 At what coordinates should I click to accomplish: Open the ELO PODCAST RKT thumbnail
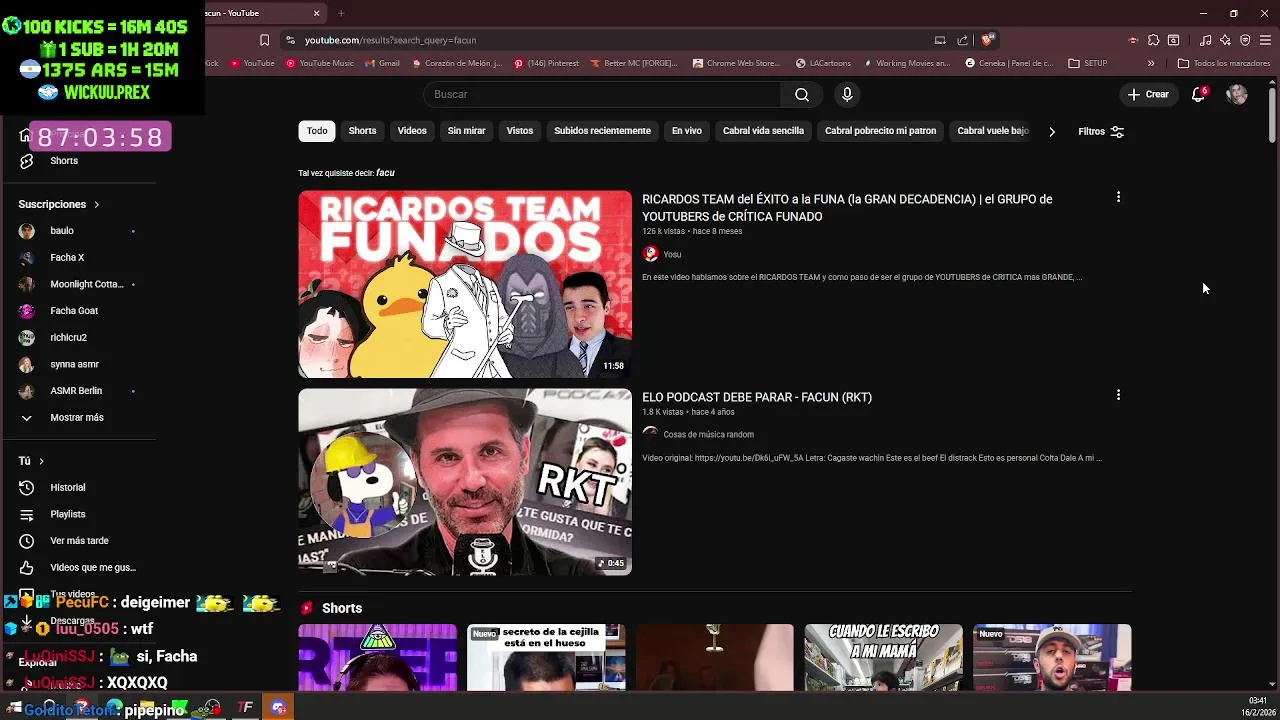point(465,482)
